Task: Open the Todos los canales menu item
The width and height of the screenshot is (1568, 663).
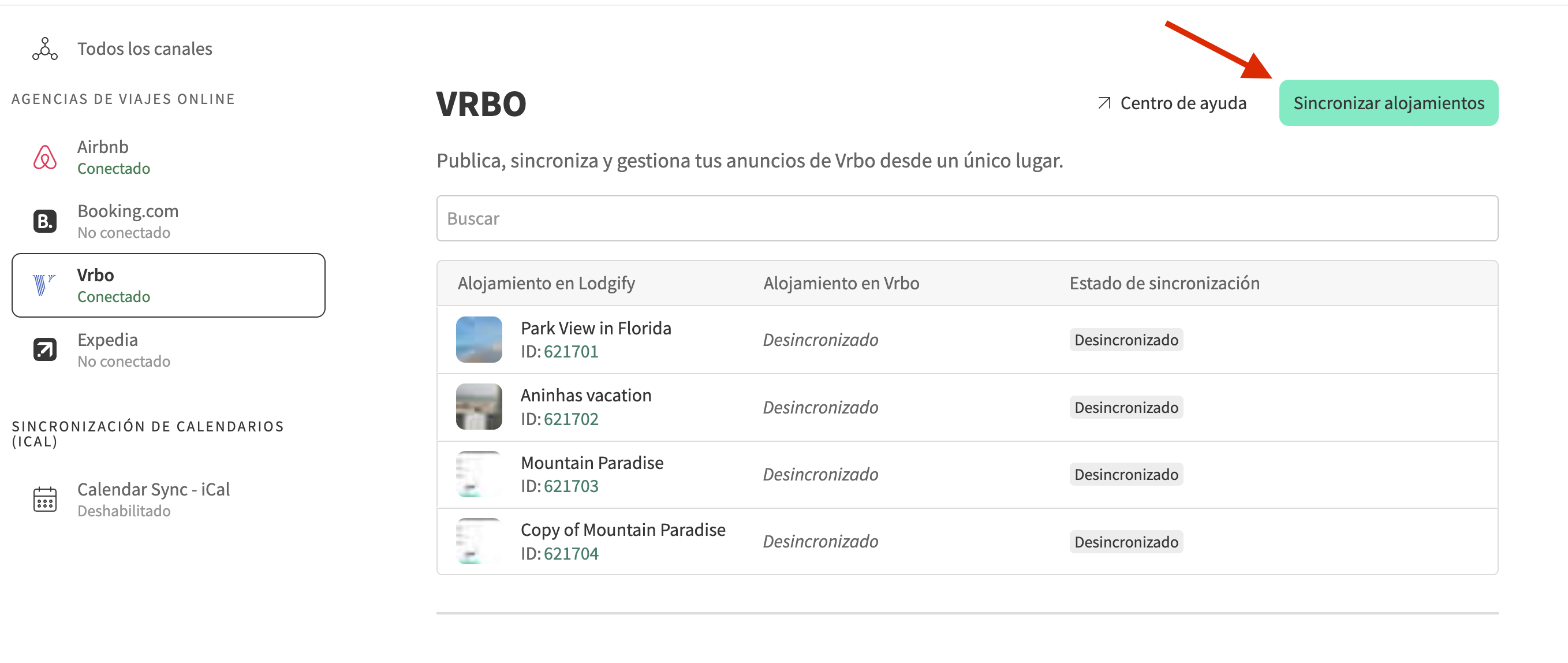Action: [144, 49]
